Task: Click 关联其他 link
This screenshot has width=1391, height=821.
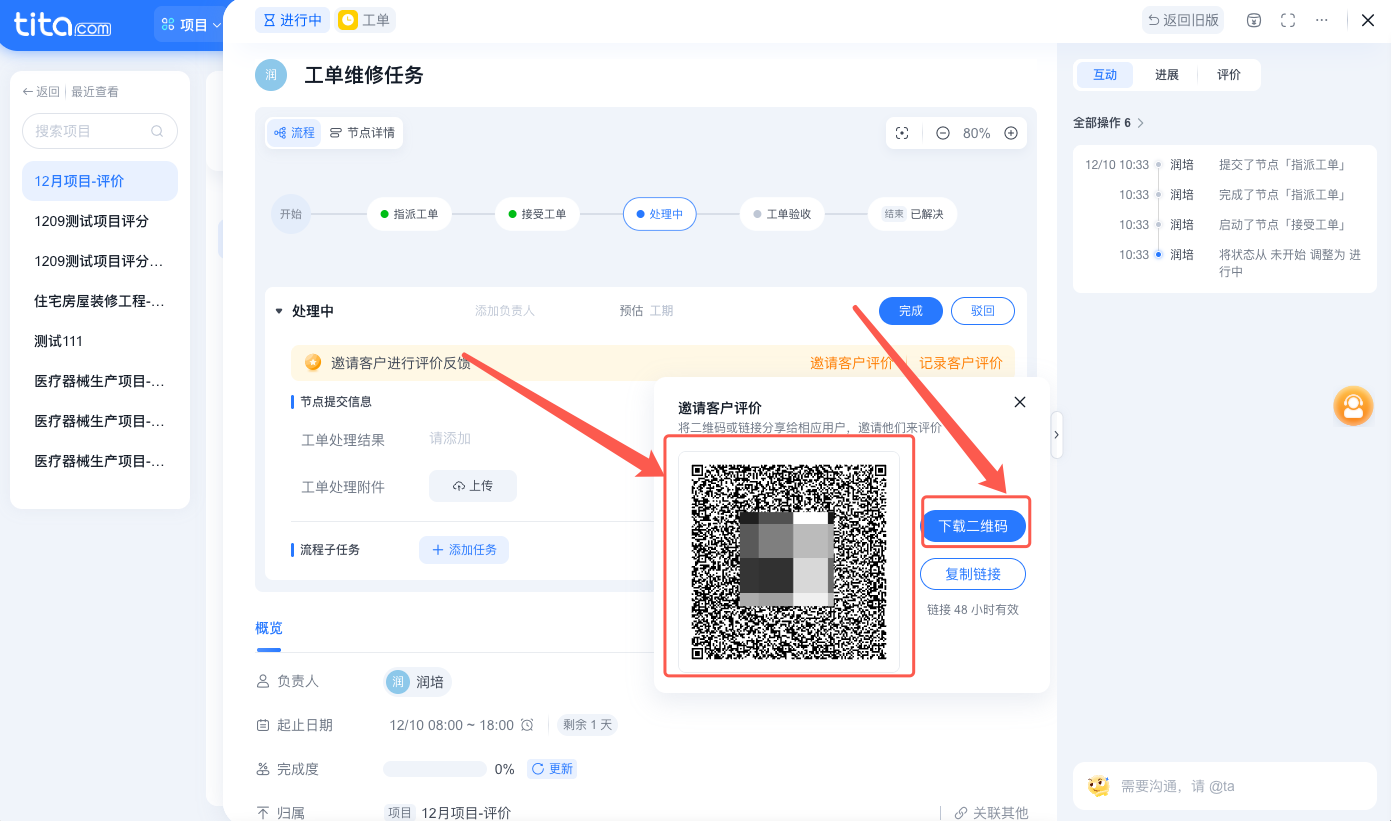Action: click(991, 813)
